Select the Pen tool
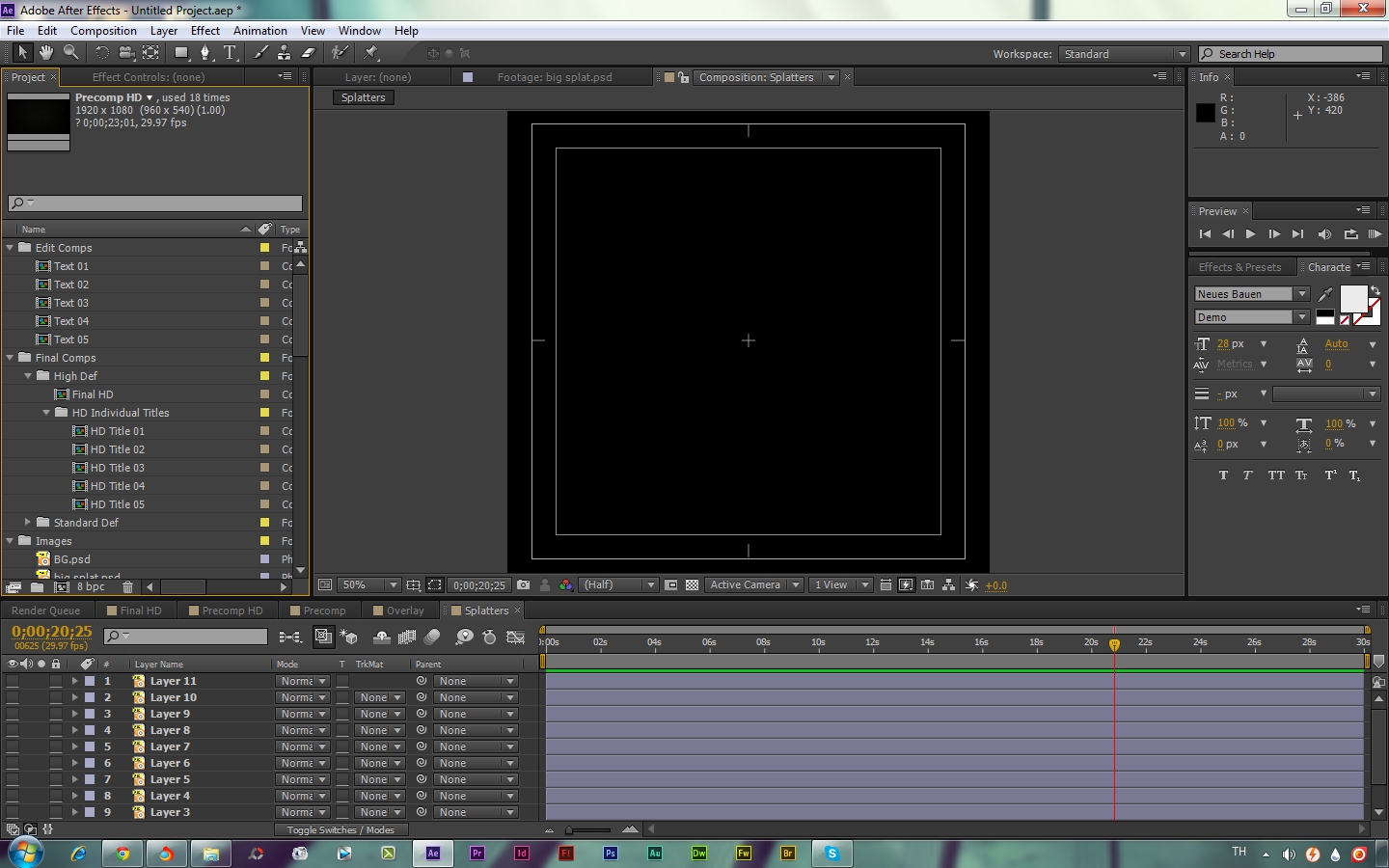 click(x=204, y=53)
